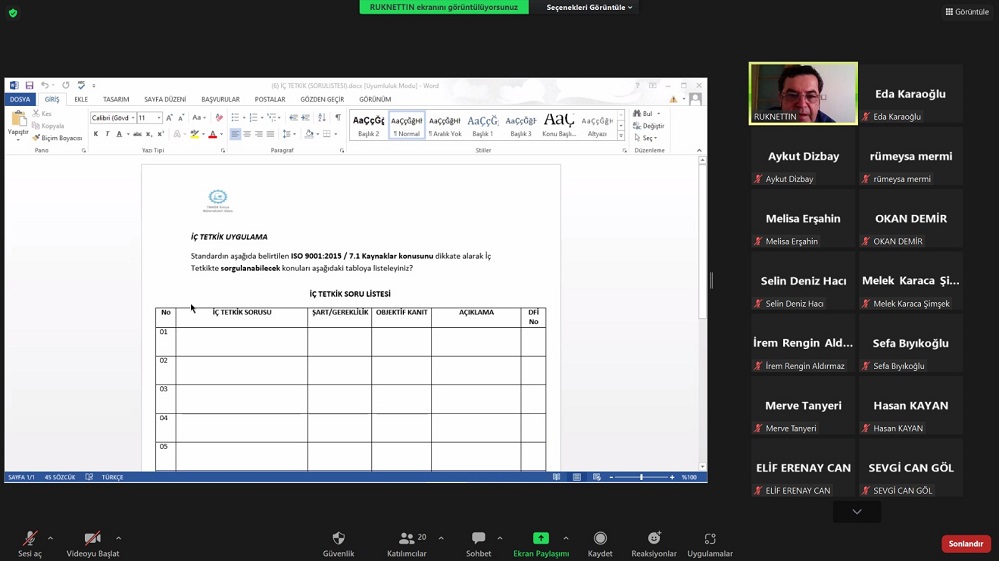
Task: Open the Uygulamalar apps icon
Action: [x=710, y=539]
